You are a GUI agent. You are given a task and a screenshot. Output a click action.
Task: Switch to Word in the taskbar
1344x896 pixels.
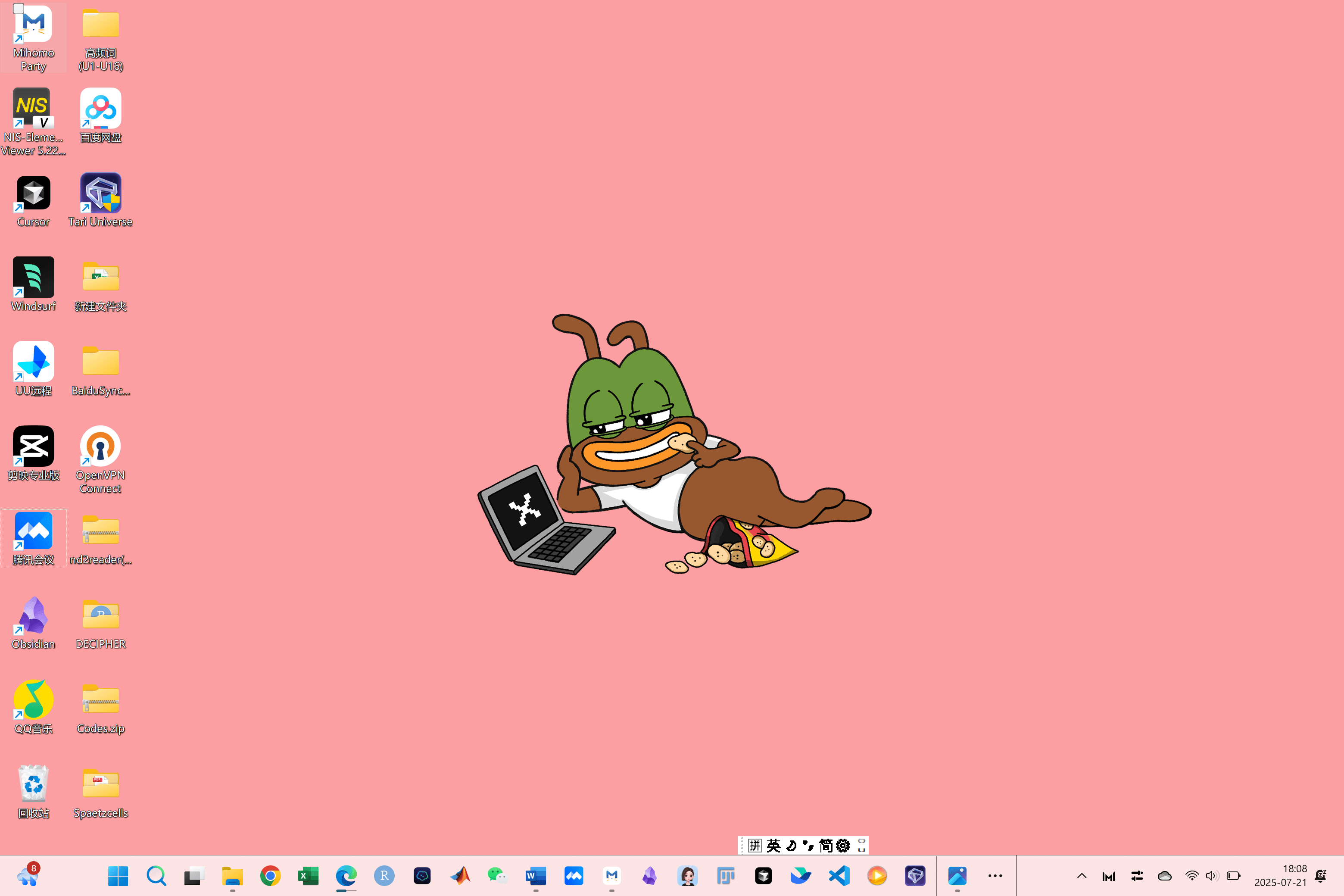click(x=536, y=875)
